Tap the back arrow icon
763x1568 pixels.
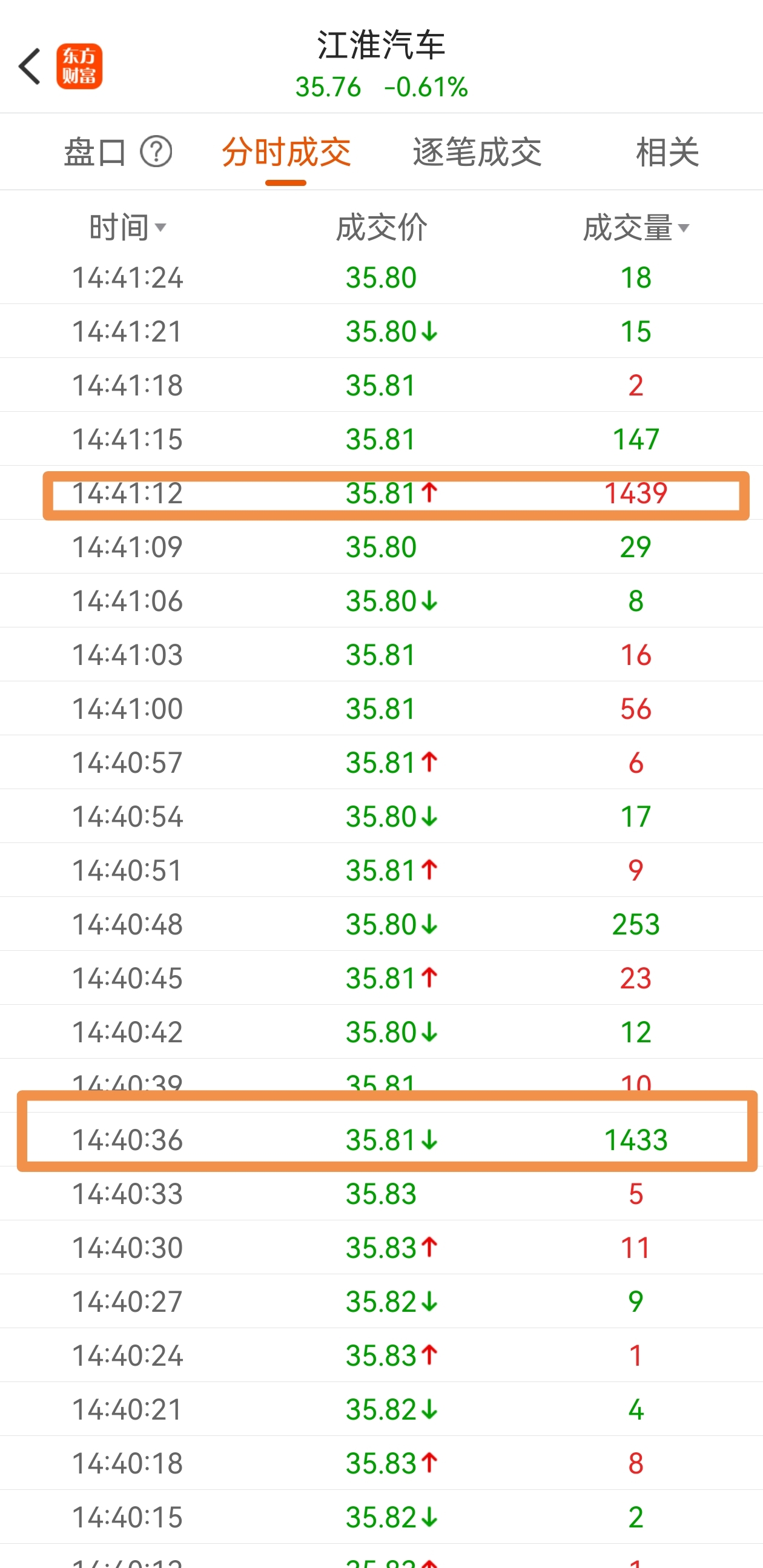point(30,67)
